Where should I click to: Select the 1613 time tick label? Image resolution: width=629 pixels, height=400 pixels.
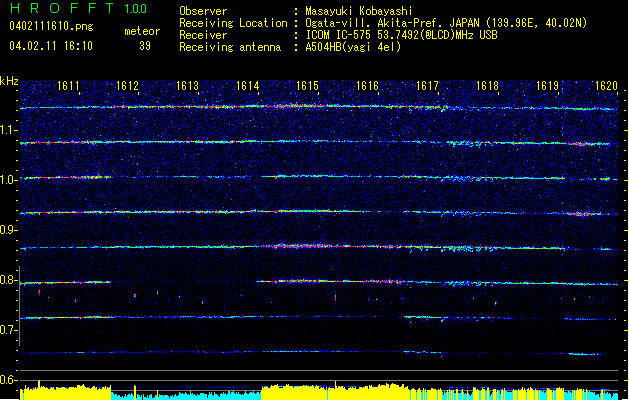coord(188,87)
